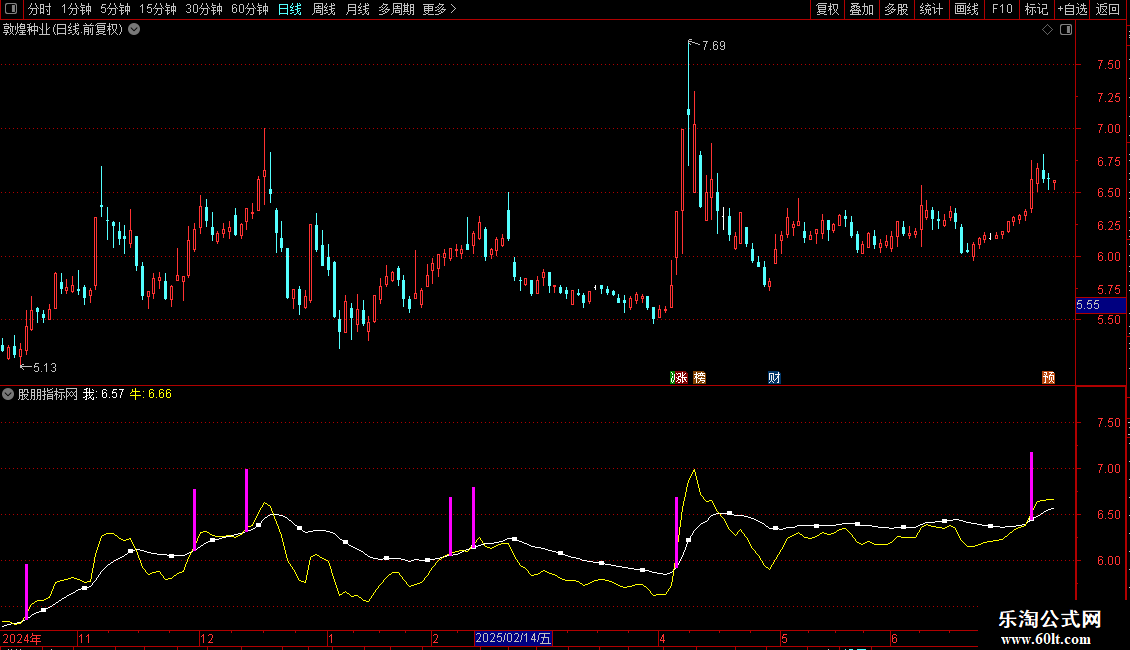Click the 敦煌种业(日线.前复权) title text
Image resolution: width=1130 pixels, height=650 pixels.
coord(63,30)
